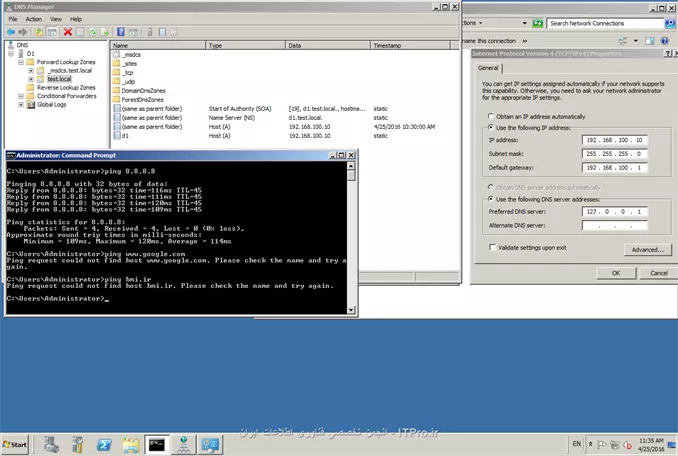Click the change view icon in Network Connections

(x=623, y=41)
